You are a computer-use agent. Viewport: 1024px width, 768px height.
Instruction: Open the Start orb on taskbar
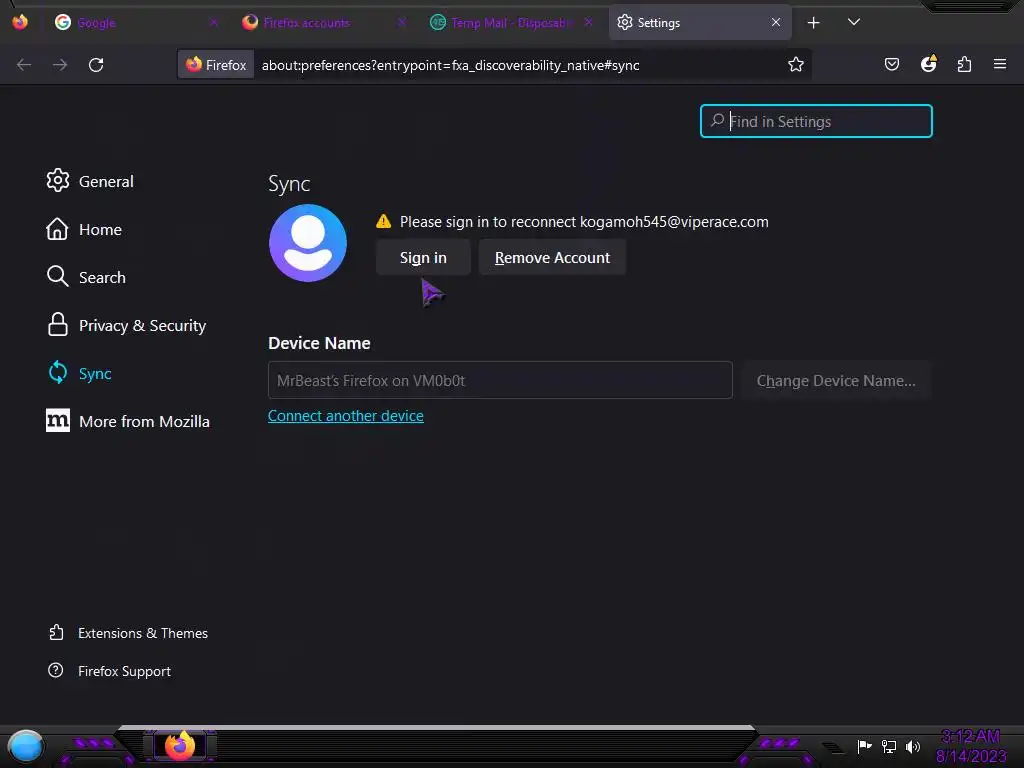coord(25,746)
